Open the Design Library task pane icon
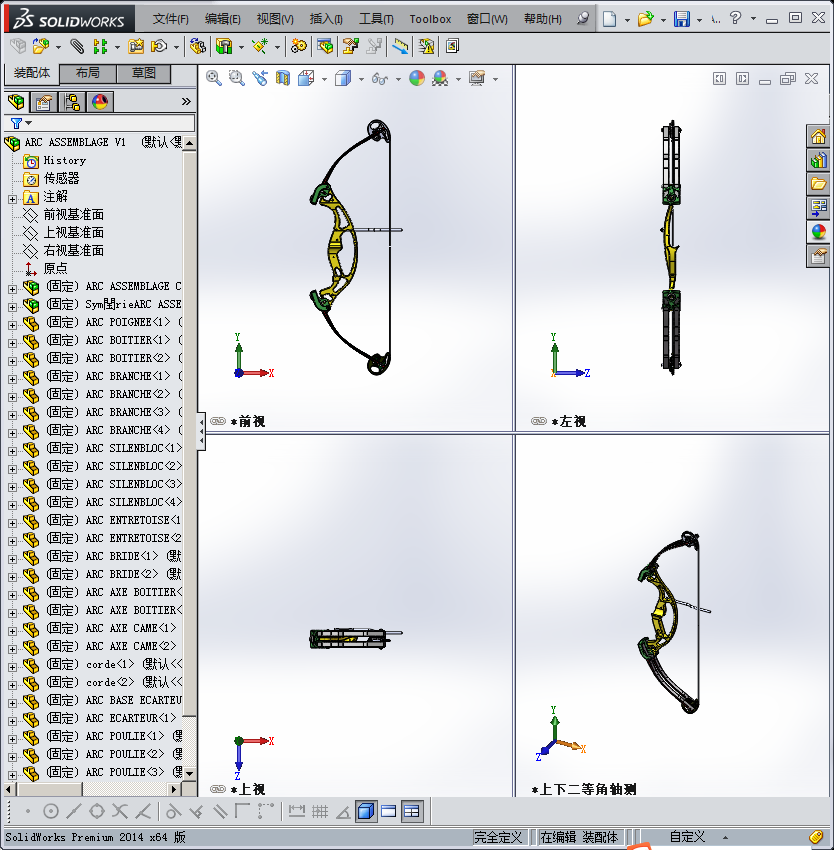The image size is (834, 850). point(818,160)
